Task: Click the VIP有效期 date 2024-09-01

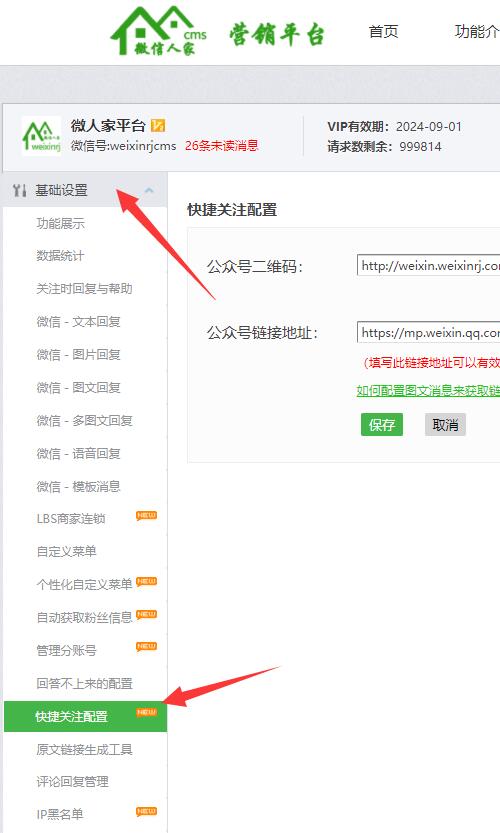Action: point(429,126)
